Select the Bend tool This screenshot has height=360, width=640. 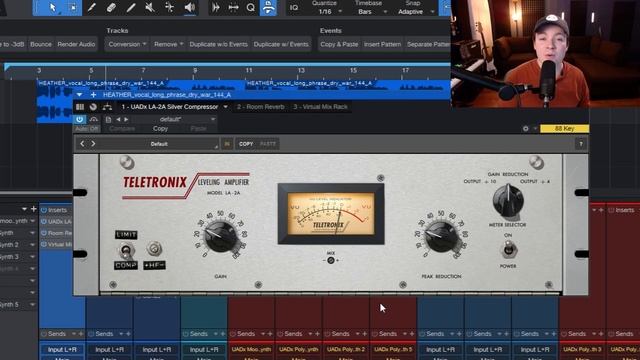pyautogui.click(x=169, y=7)
